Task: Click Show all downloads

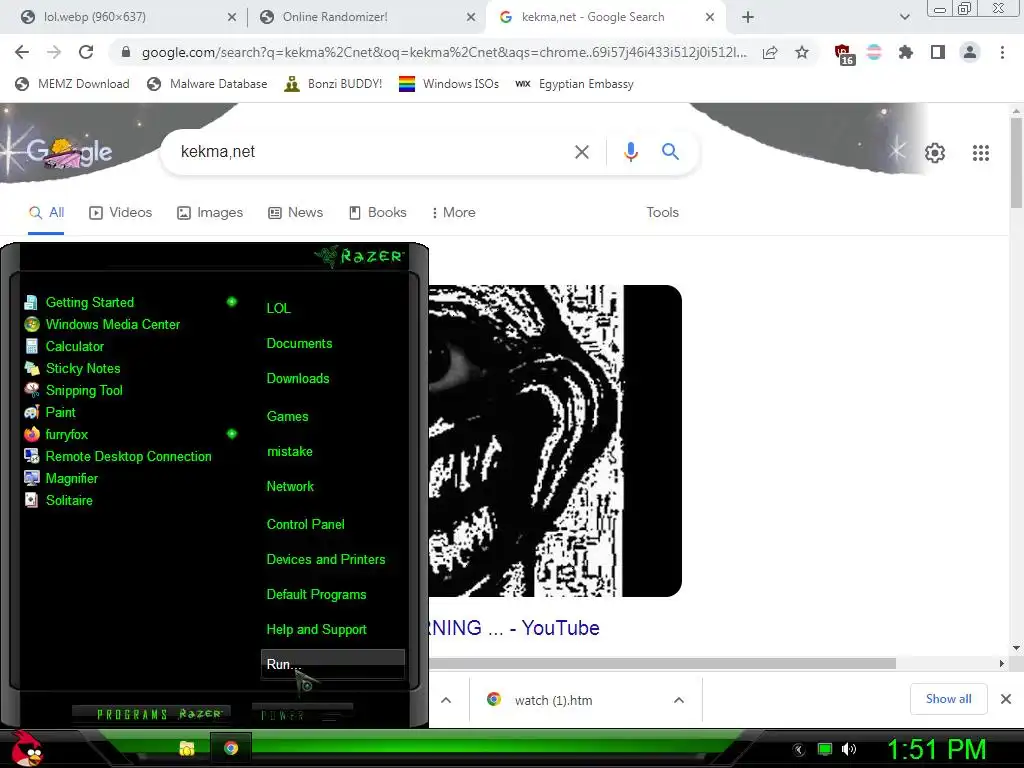Action: click(x=948, y=699)
